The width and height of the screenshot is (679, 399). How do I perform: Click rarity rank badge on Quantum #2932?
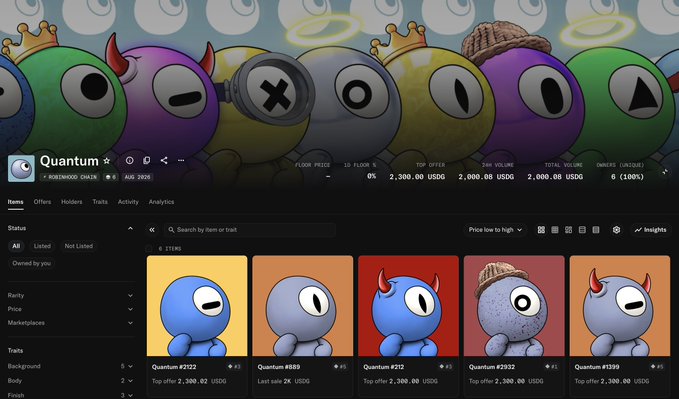click(551, 367)
